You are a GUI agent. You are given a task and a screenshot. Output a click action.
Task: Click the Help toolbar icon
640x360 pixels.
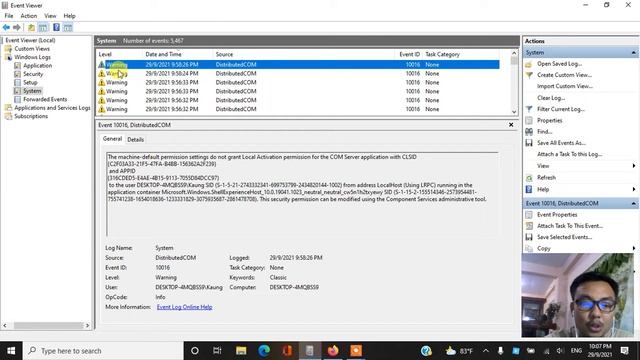pyautogui.click(x=56, y=27)
